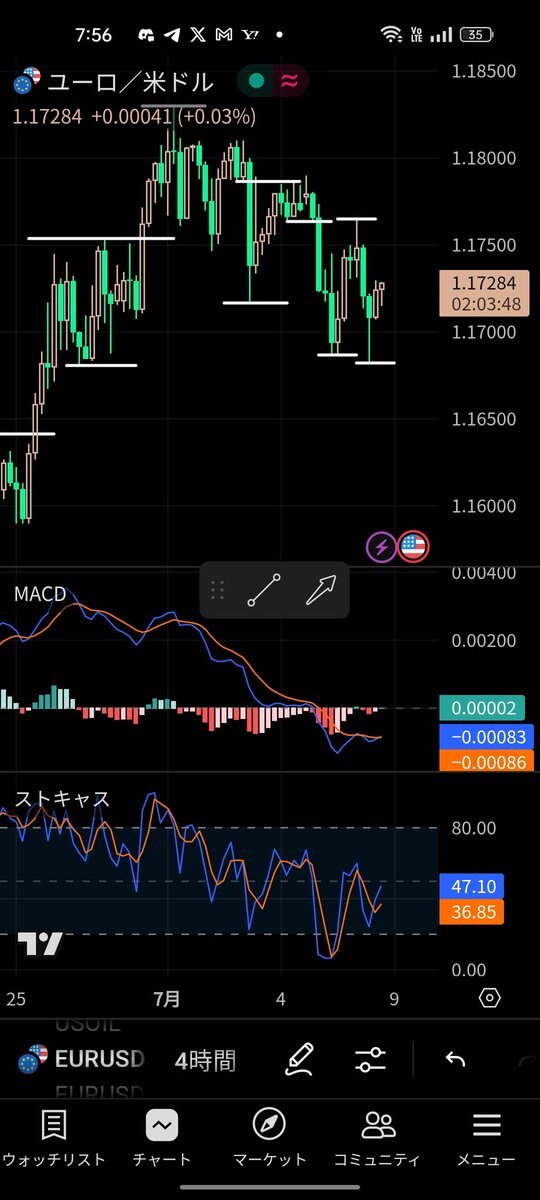Viewport: 540px width, 1200px height.
Task: Tap the purple lightning event marker
Action: 380,547
